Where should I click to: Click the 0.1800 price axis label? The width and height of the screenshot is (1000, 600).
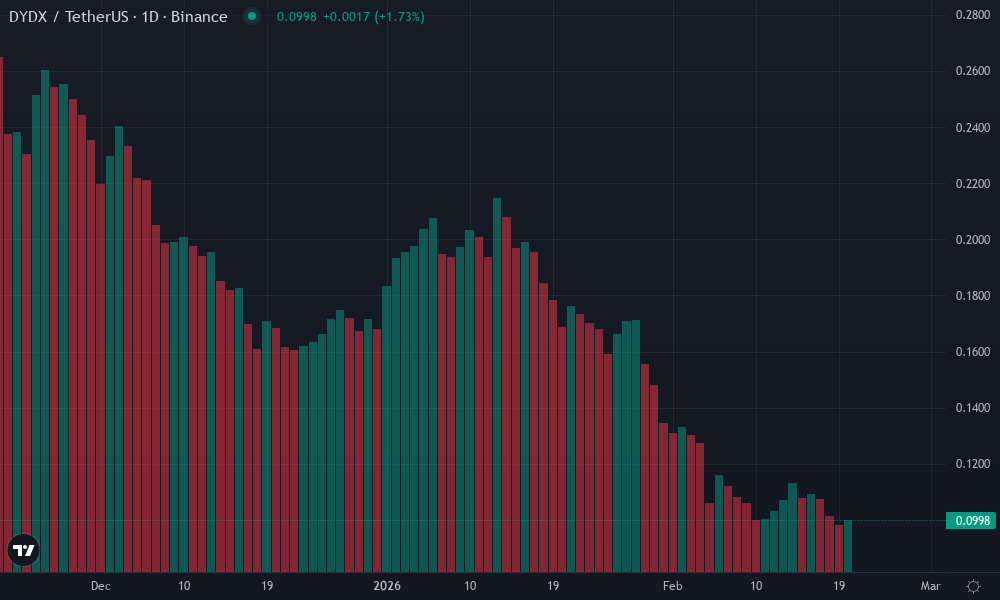(x=973, y=296)
